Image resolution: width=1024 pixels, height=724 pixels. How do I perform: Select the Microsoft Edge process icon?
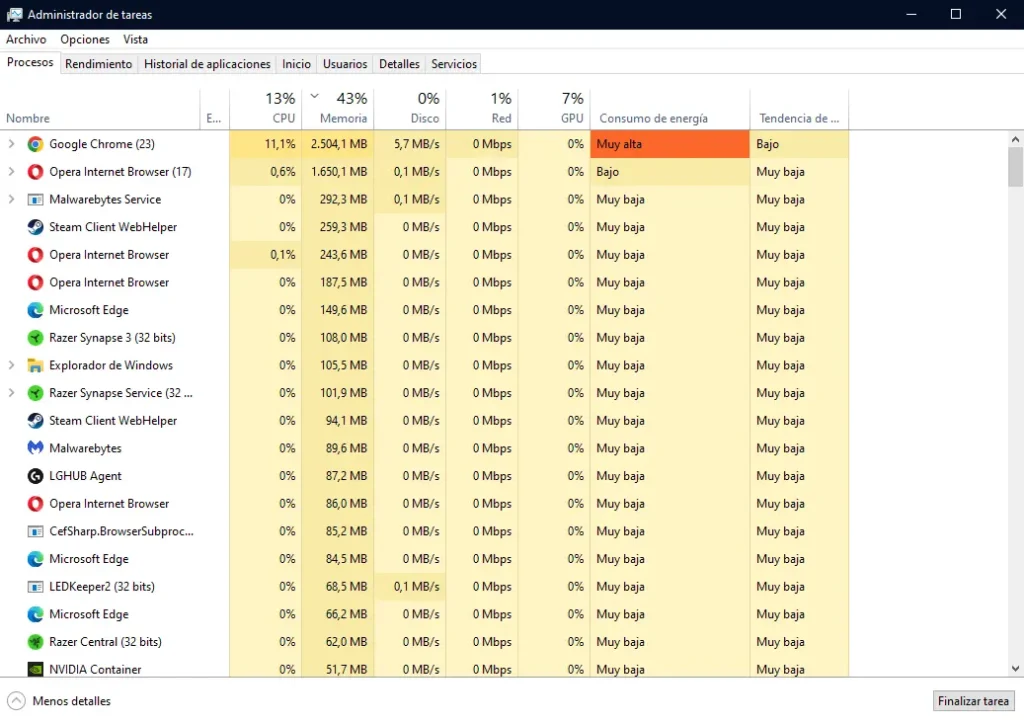click(35, 310)
